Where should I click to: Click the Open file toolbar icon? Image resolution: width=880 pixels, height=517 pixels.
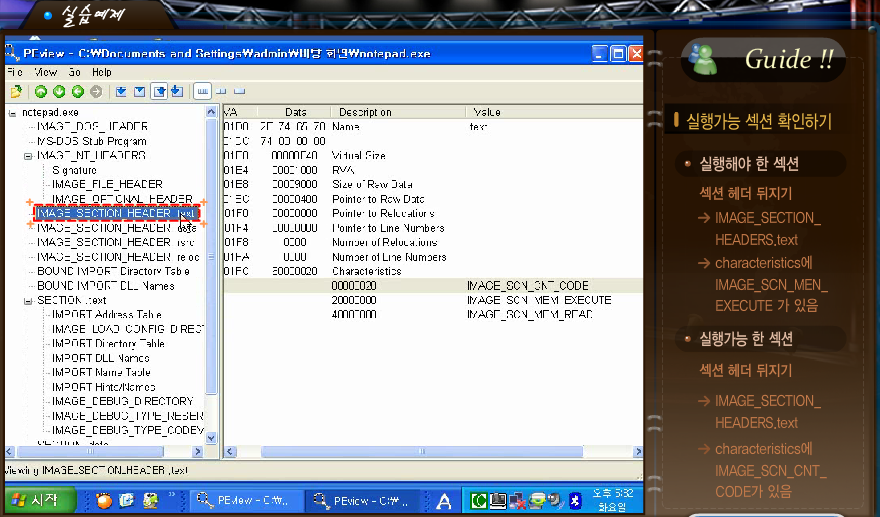pyautogui.click(x=16, y=91)
